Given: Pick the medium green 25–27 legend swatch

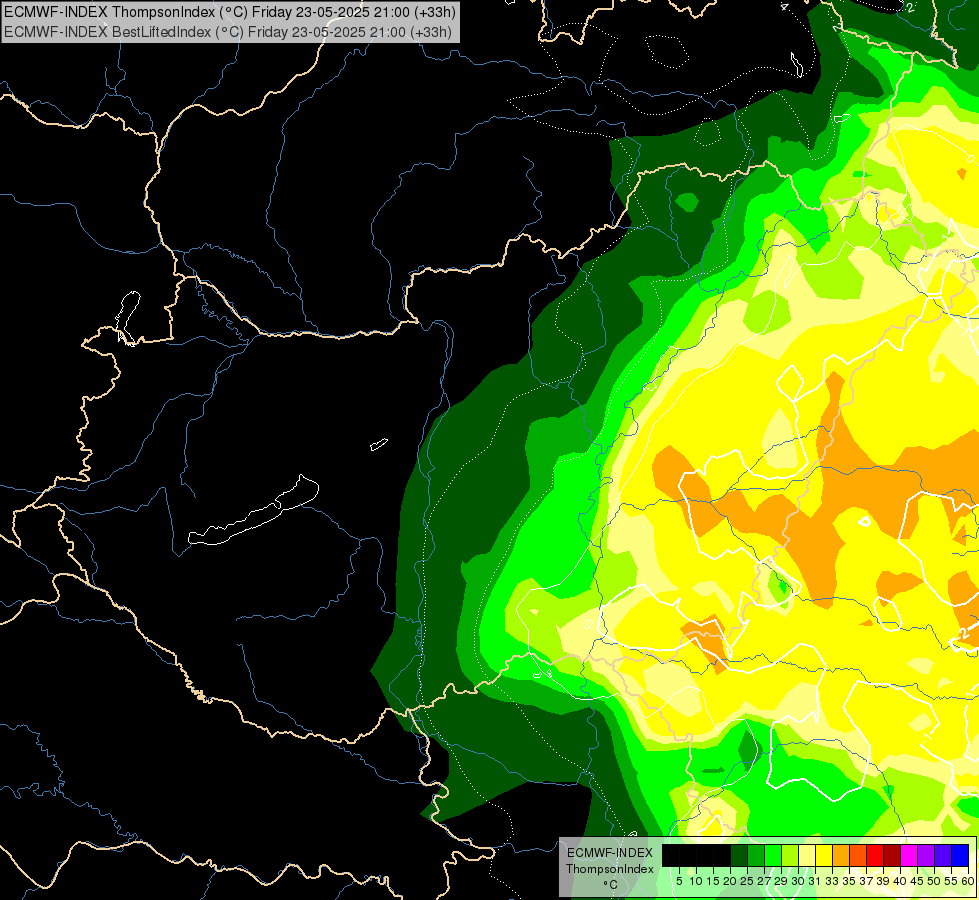Looking at the screenshot, I should click(756, 855).
